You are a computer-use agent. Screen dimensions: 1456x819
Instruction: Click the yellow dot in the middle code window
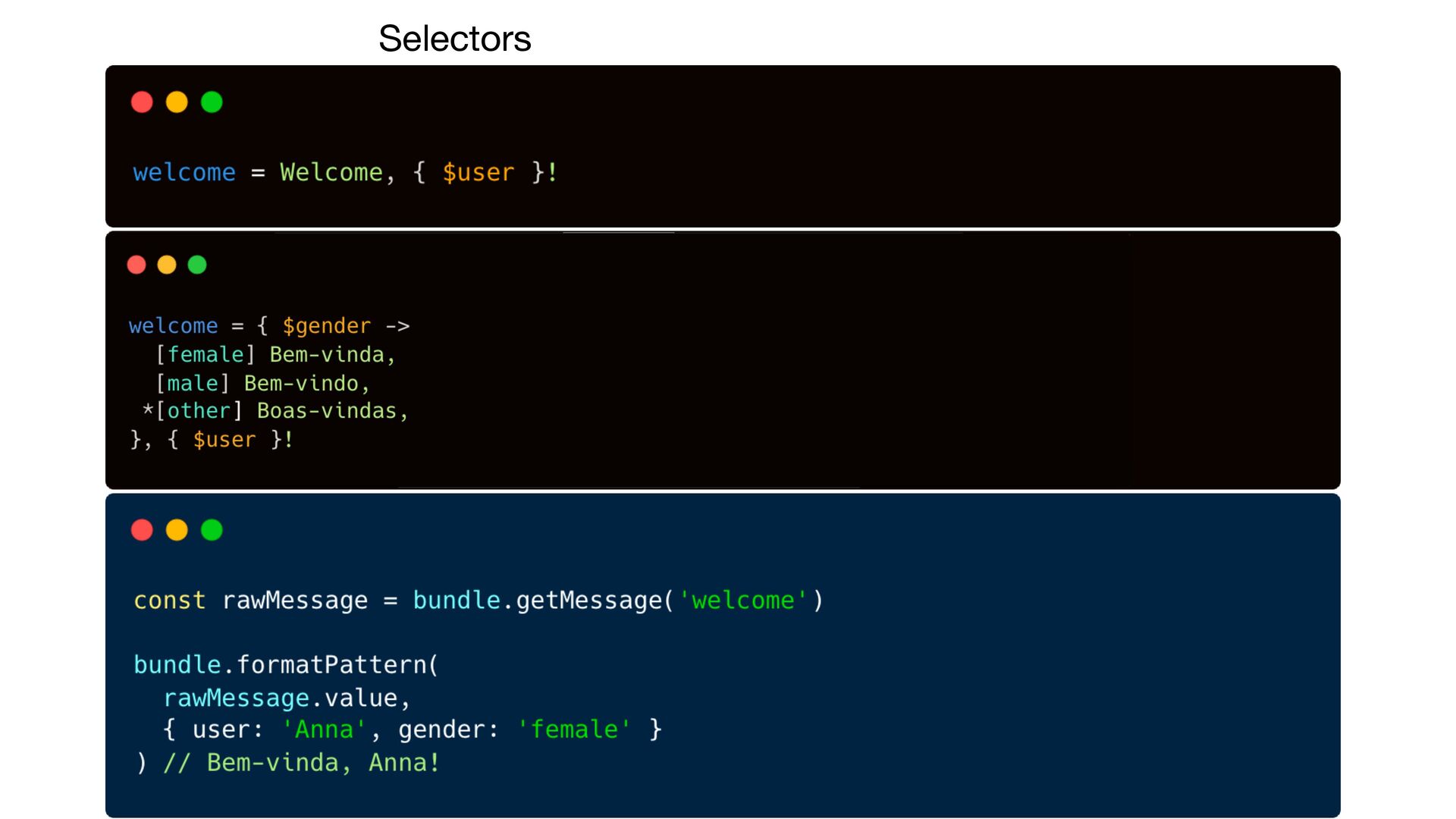167,265
